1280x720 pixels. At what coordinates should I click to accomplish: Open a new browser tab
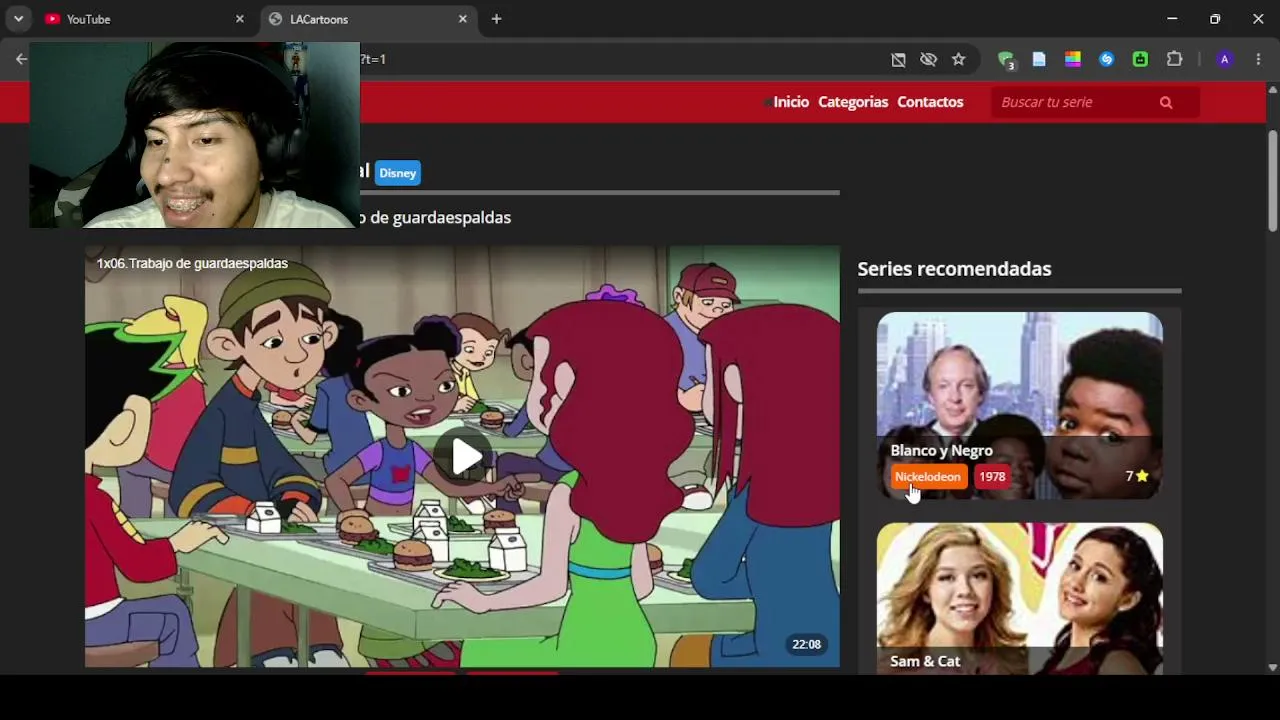pyautogui.click(x=496, y=19)
